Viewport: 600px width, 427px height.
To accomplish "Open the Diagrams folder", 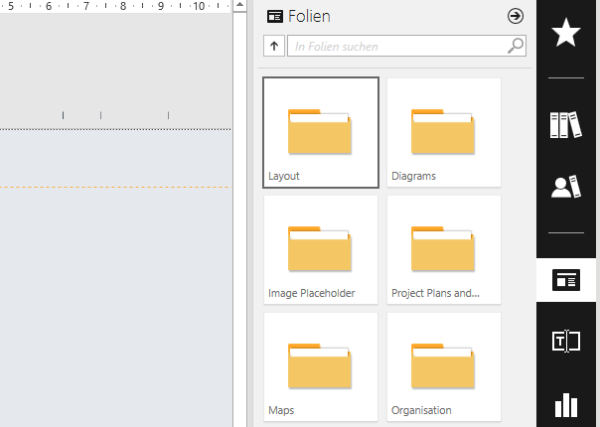I will point(443,132).
